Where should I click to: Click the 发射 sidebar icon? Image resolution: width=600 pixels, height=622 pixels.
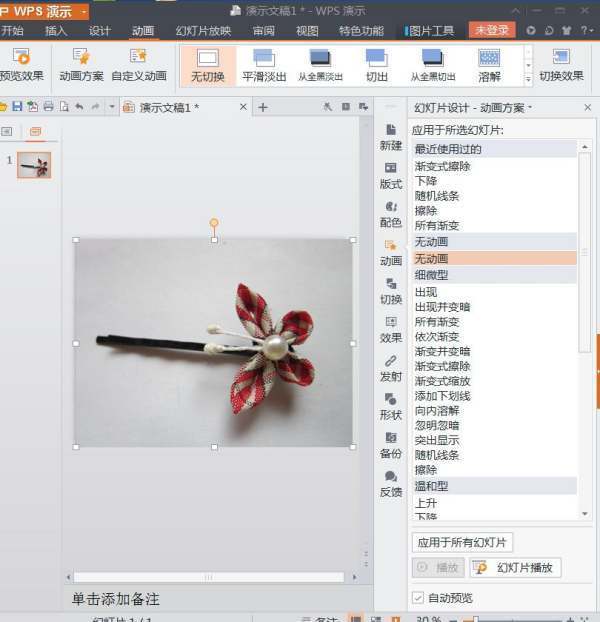(391, 368)
